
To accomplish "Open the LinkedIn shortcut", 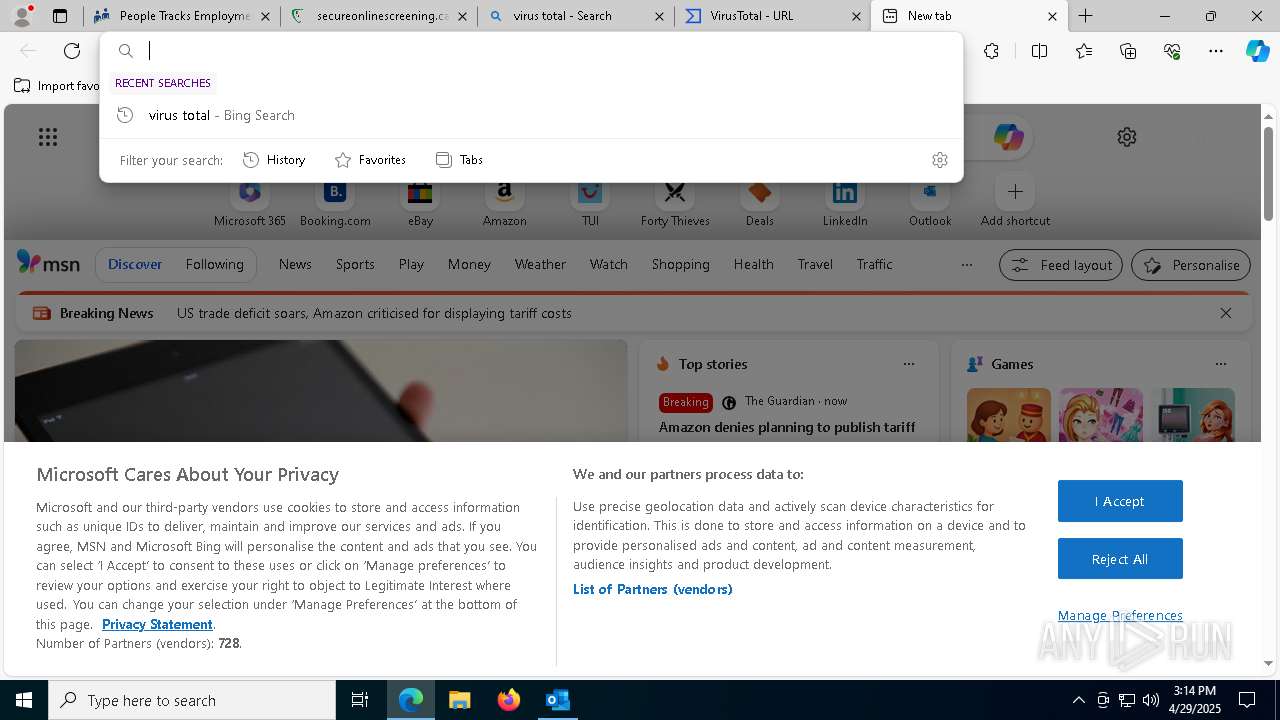I will pos(845,202).
